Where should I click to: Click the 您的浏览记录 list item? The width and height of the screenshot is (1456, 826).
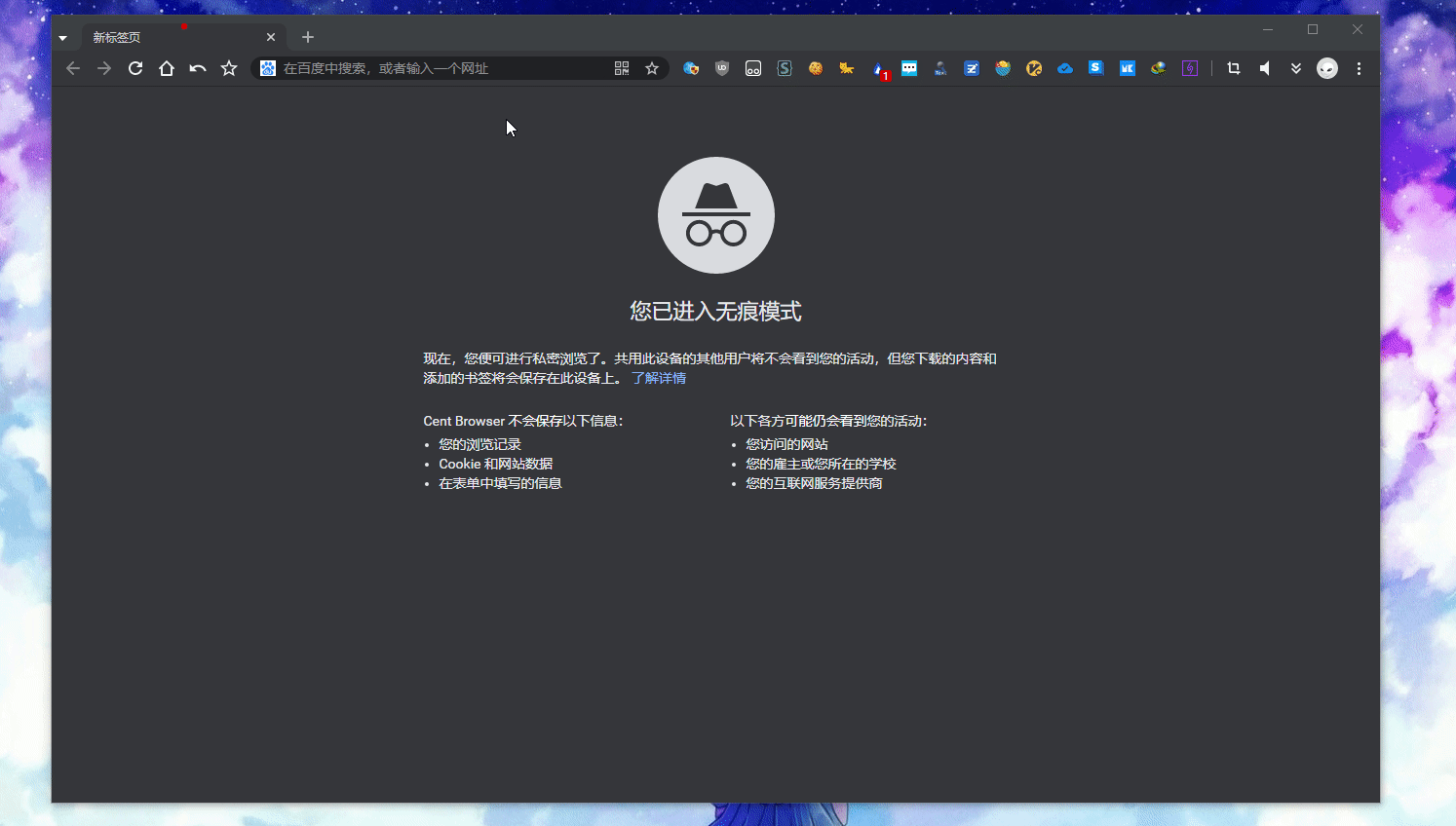[479, 444]
